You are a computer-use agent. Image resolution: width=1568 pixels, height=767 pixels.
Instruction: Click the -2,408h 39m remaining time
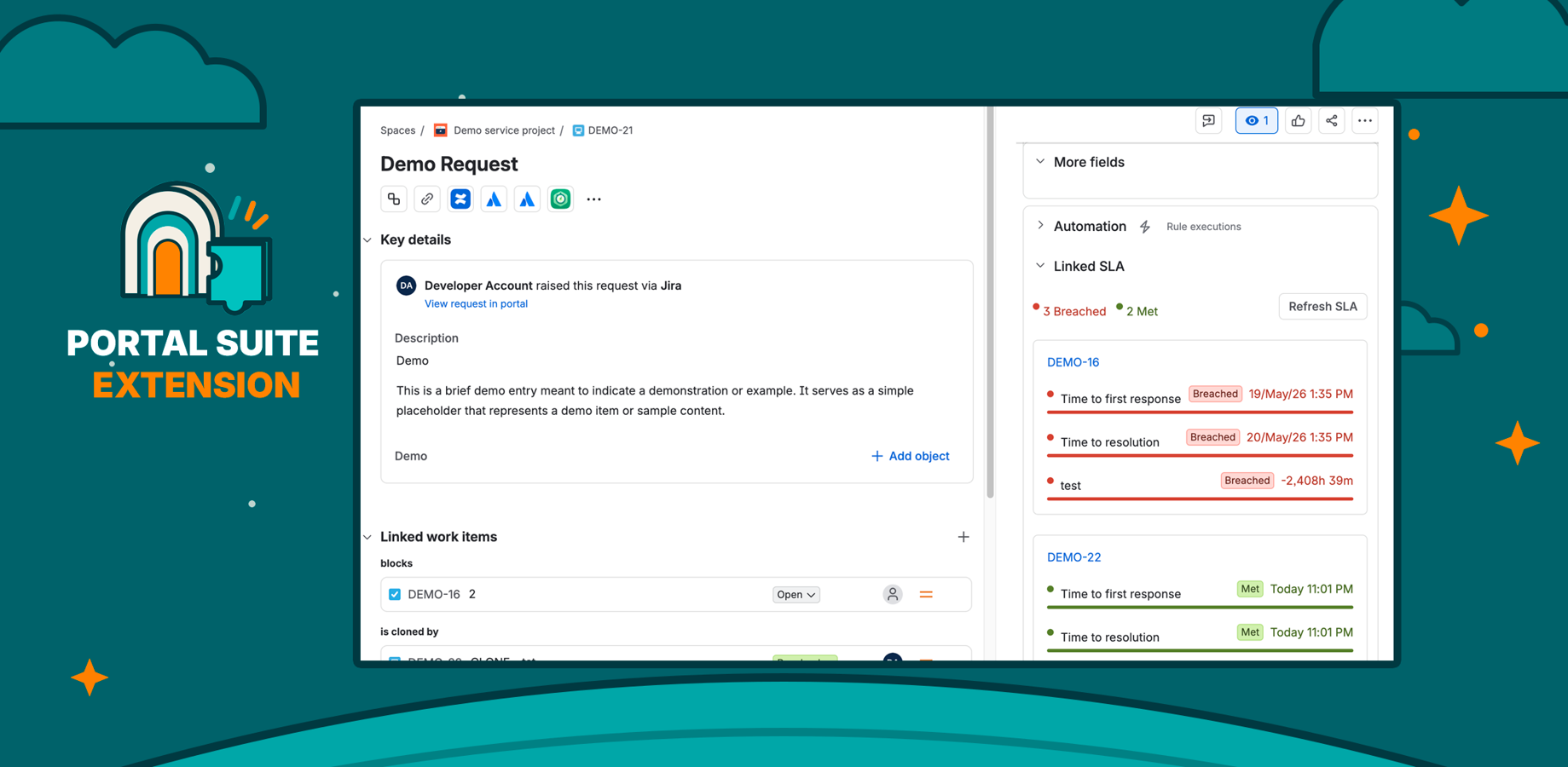coord(1316,481)
